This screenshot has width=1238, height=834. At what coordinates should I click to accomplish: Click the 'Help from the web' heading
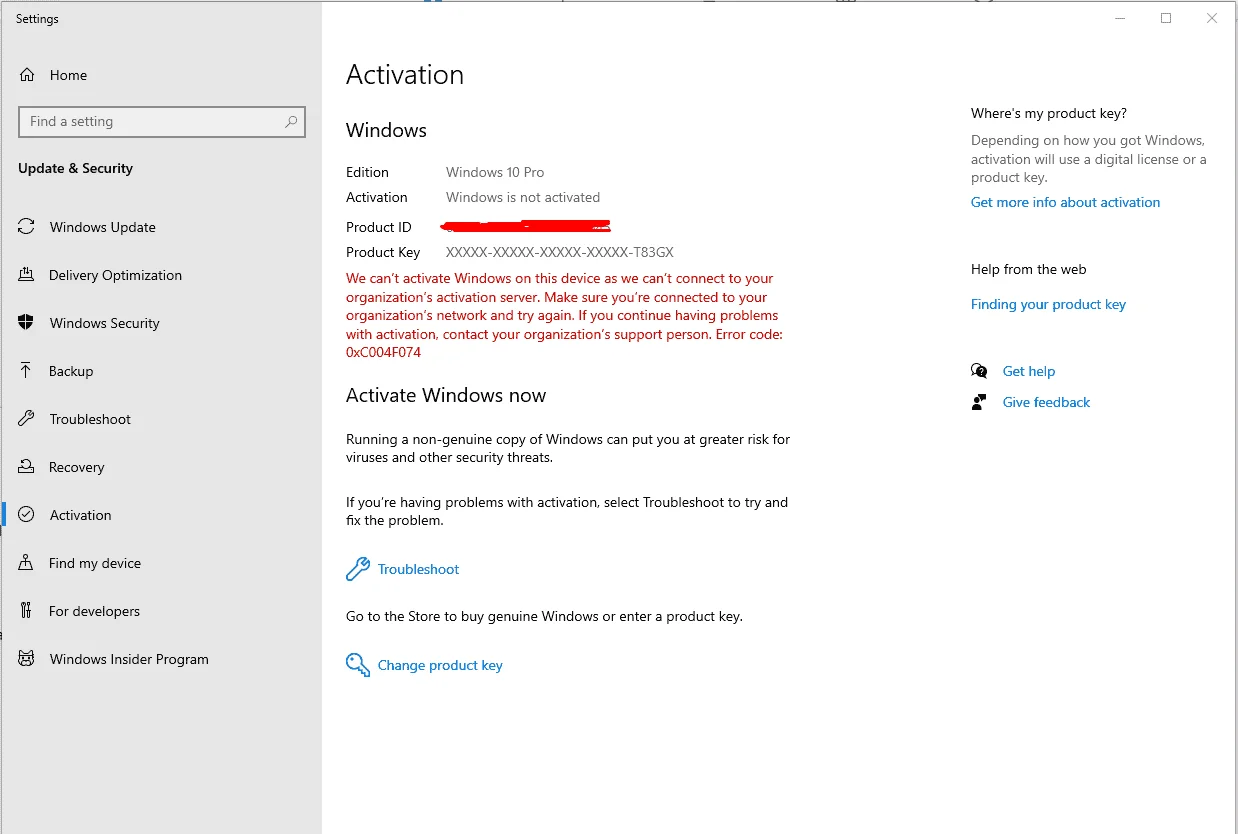click(x=1028, y=269)
